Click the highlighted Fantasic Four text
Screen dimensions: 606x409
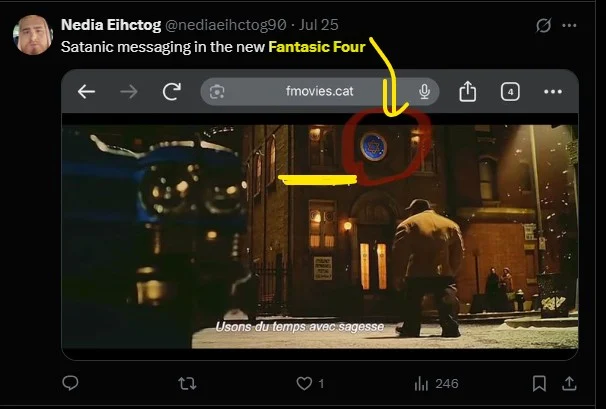317,47
